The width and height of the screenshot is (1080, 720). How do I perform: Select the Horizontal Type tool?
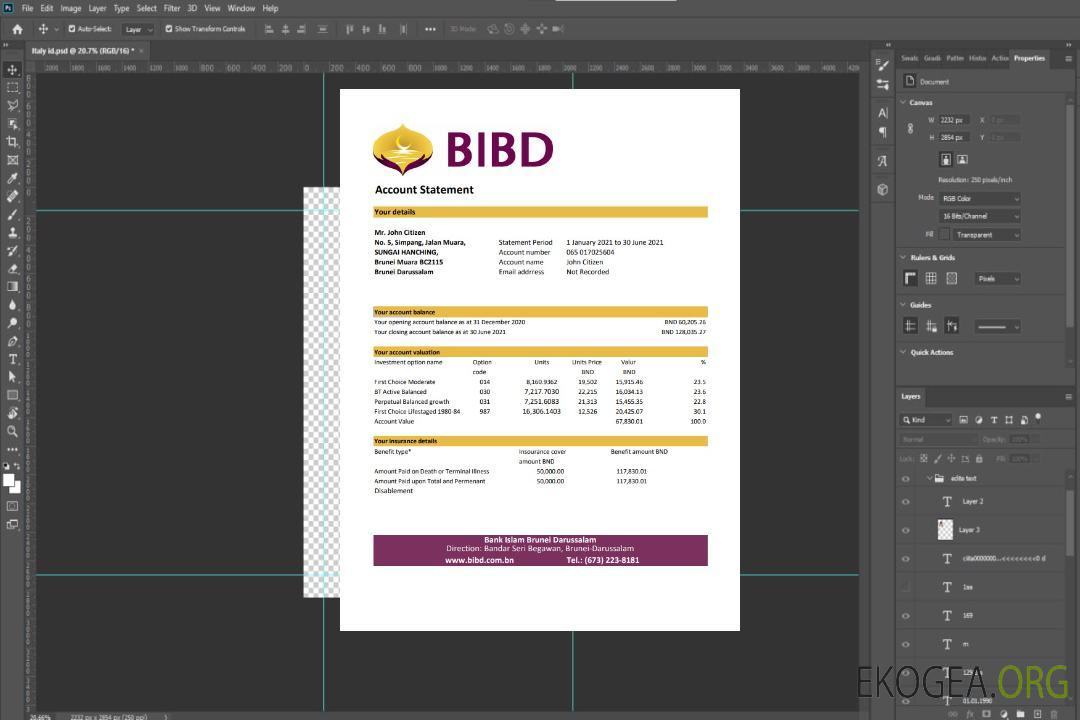[12, 359]
